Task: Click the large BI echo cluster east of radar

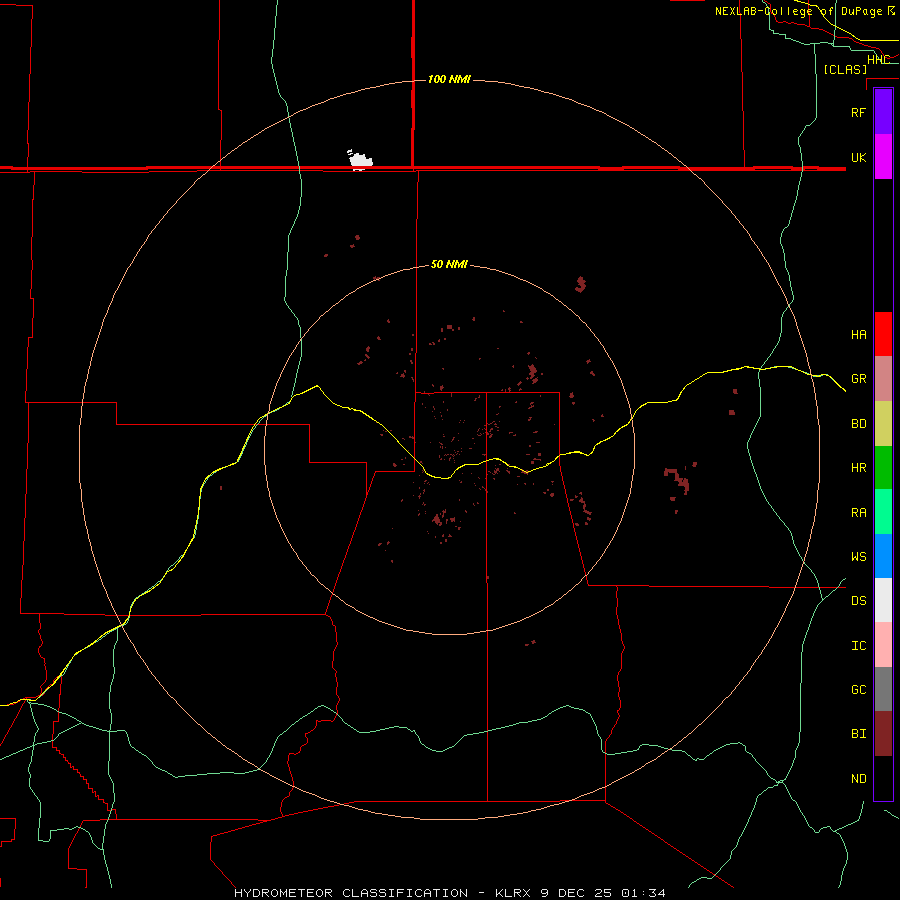Action: pos(678,480)
